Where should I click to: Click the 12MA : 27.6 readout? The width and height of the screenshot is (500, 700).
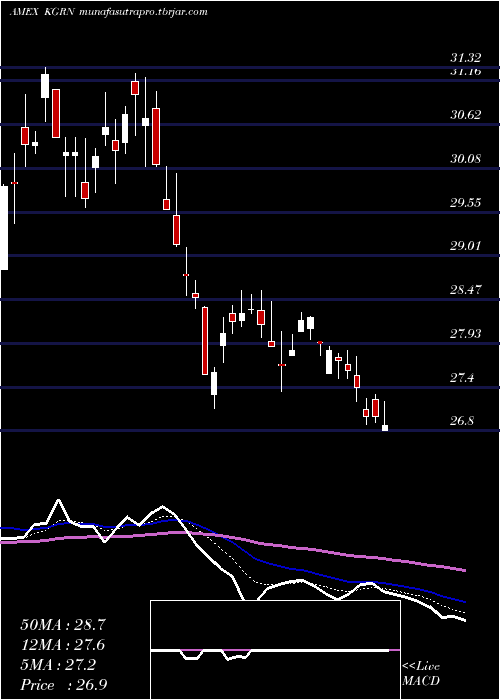pyautogui.click(x=63, y=645)
